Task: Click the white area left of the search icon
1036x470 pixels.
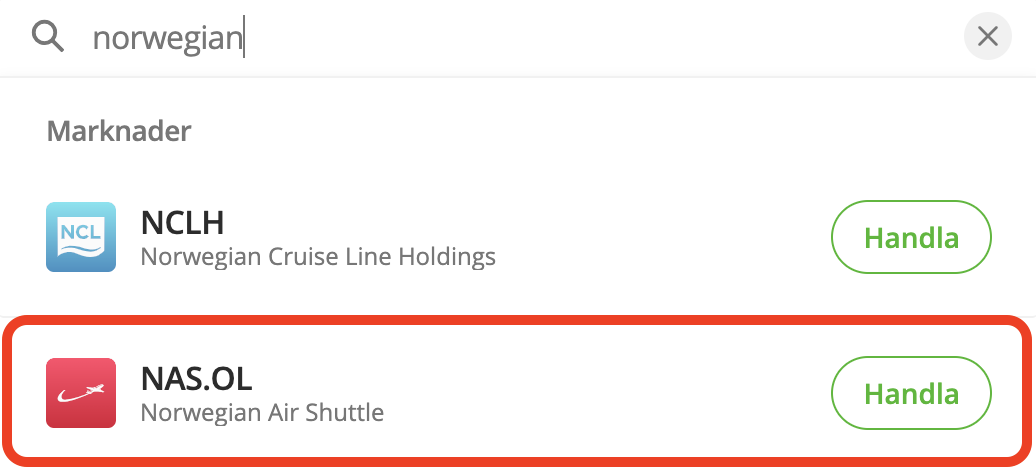Action: tap(14, 38)
